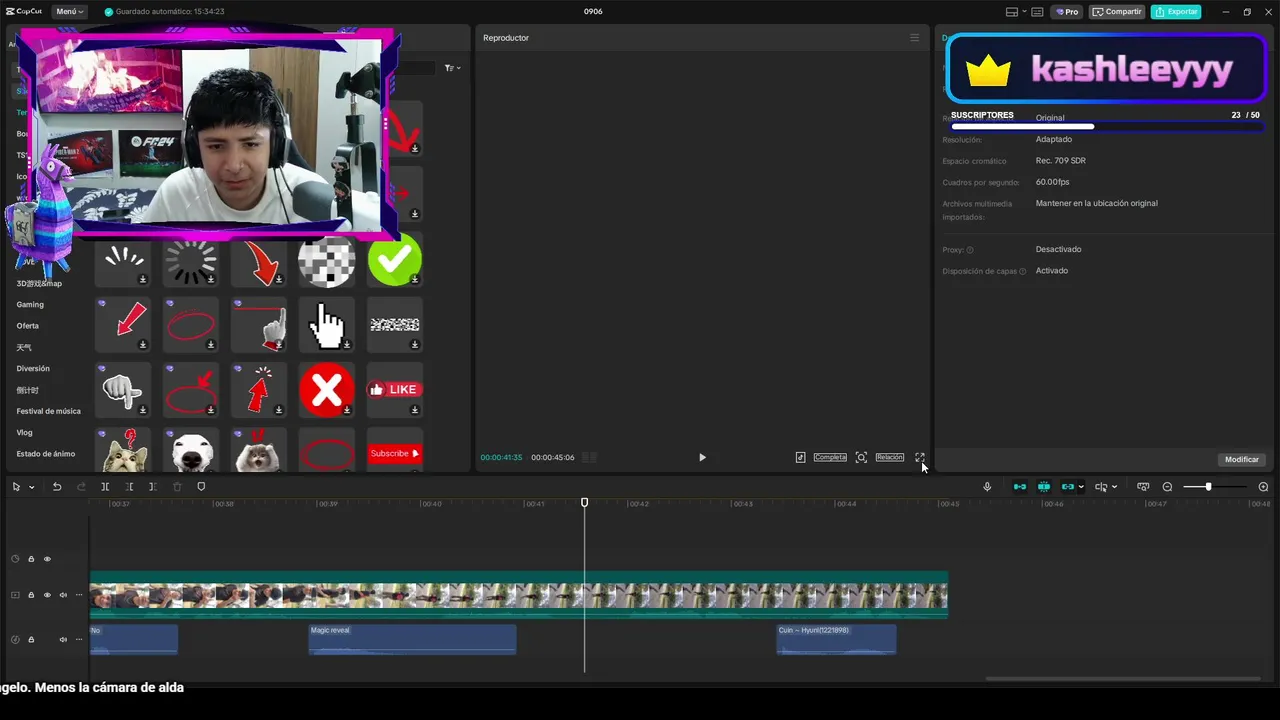Screen dimensions: 1280x720
Task: Select the question-mark cat sticker
Action: [x=123, y=450]
